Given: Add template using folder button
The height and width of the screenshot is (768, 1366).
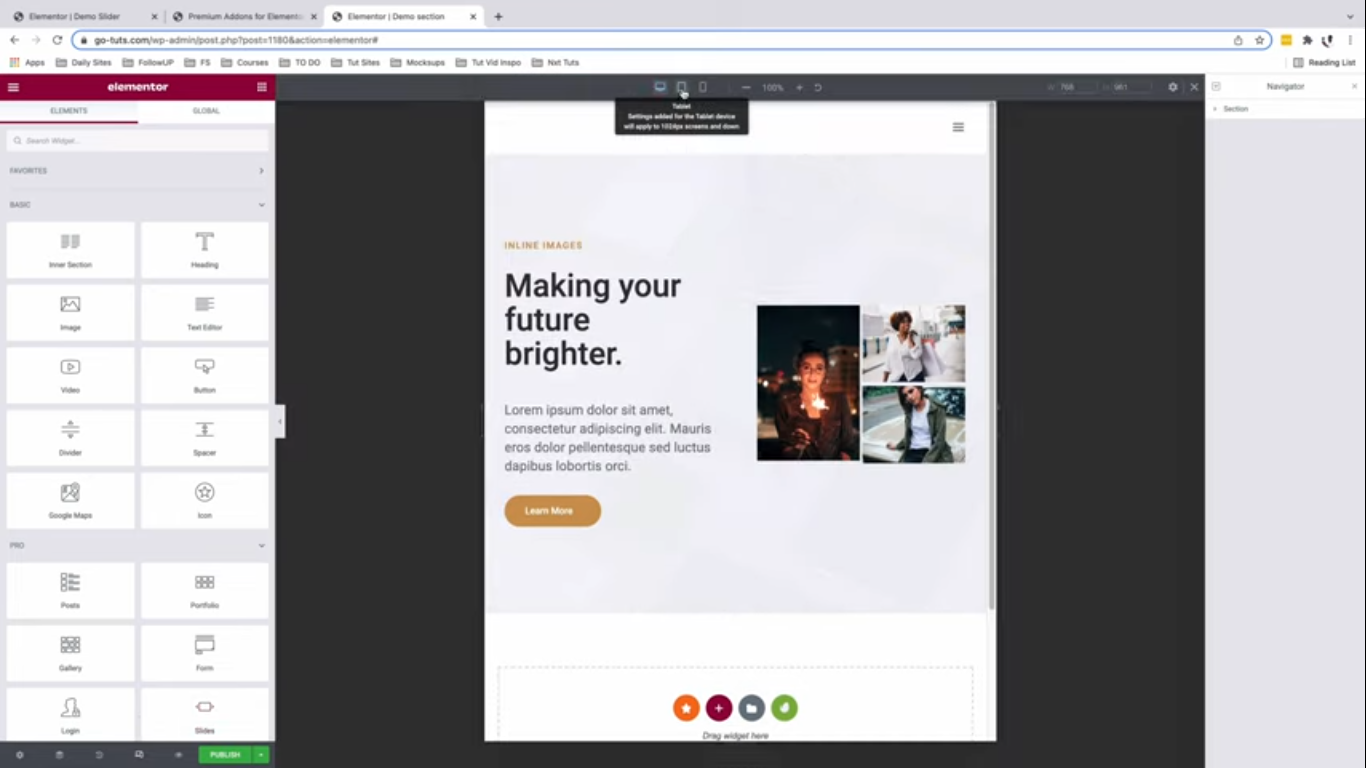Looking at the screenshot, I should 752,708.
